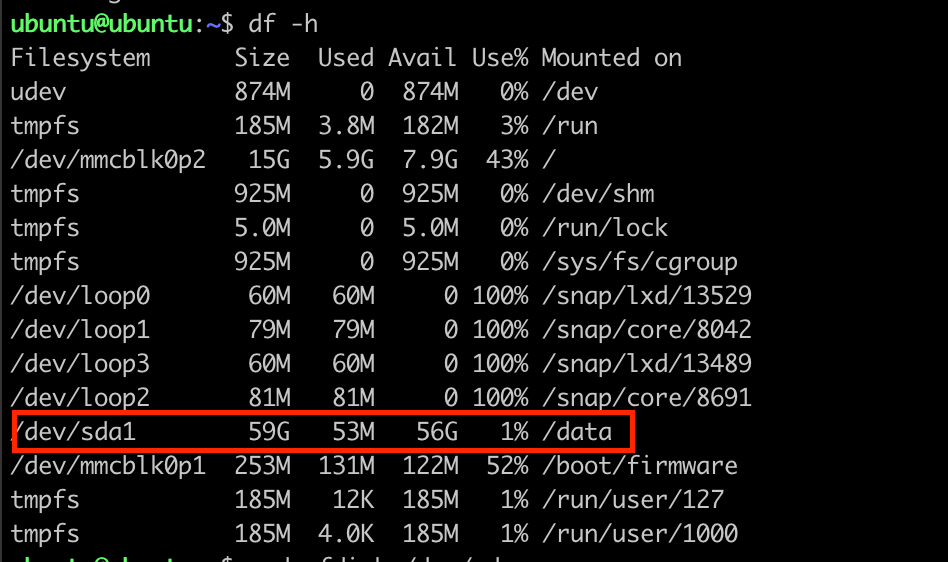Click the '15G' size value

(x=270, y=160)
